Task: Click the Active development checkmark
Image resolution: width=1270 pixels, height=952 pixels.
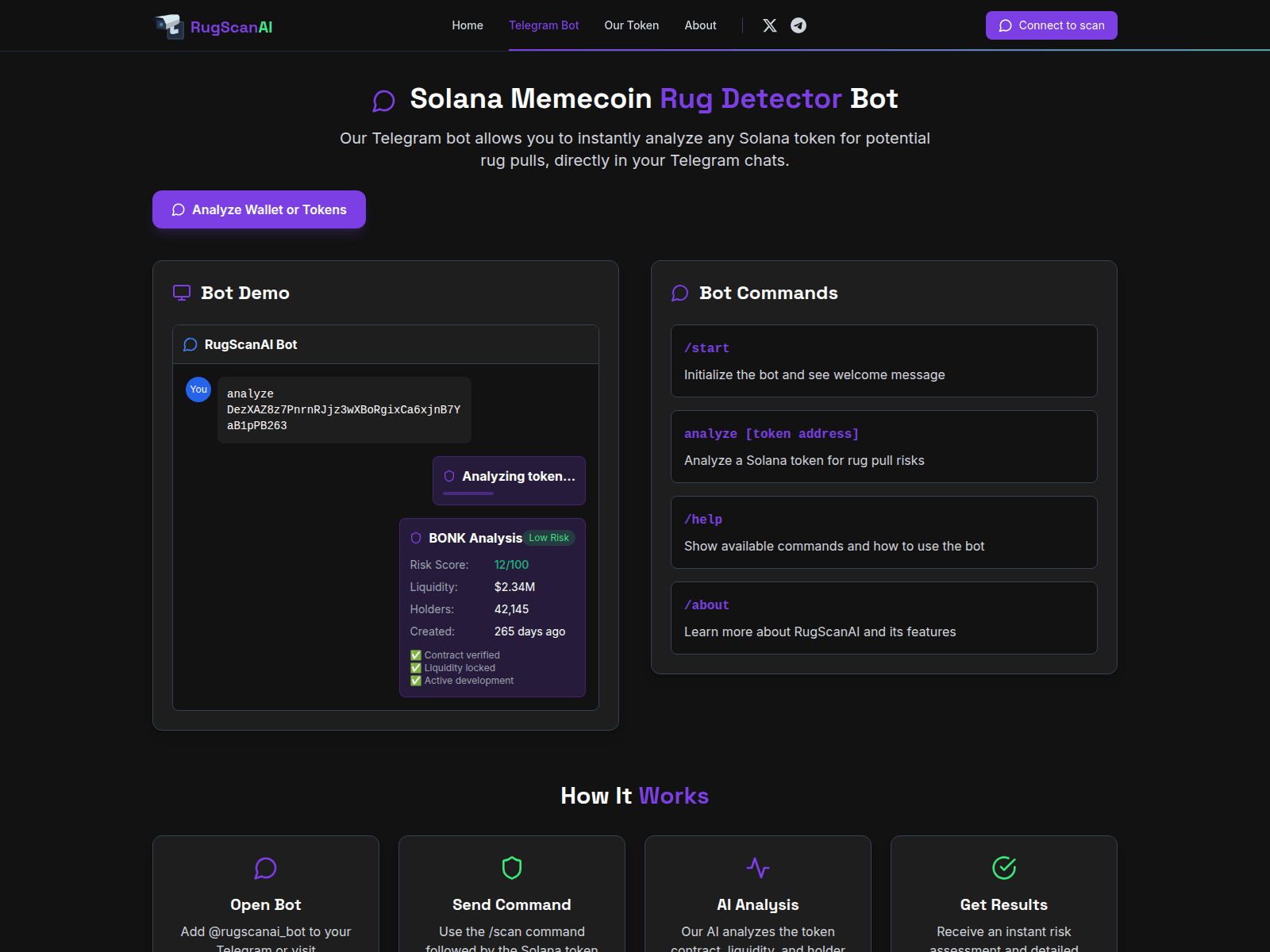Action: click(x=416, y=681)
